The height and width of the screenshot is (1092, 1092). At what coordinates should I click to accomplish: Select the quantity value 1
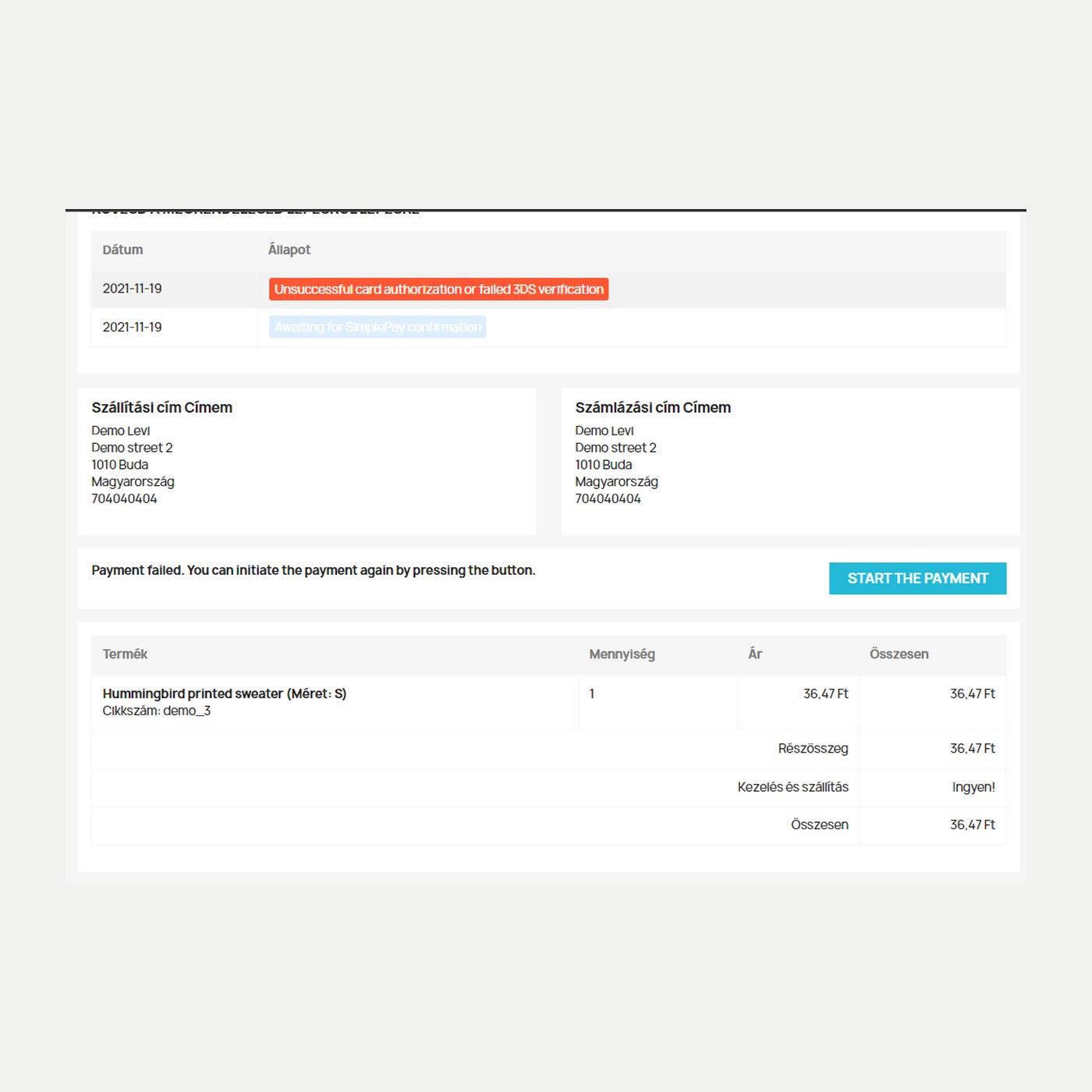pos(592,693)
